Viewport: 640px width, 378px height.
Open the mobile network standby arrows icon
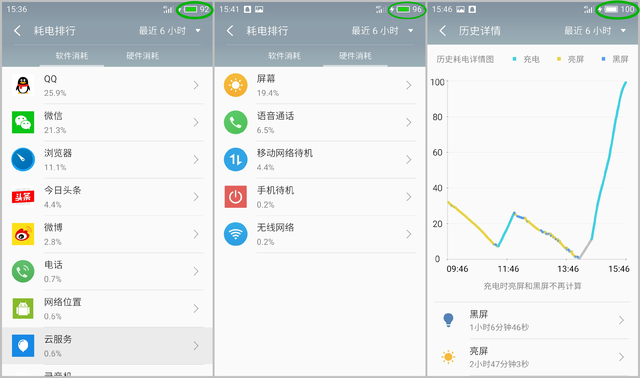[236, 160]
